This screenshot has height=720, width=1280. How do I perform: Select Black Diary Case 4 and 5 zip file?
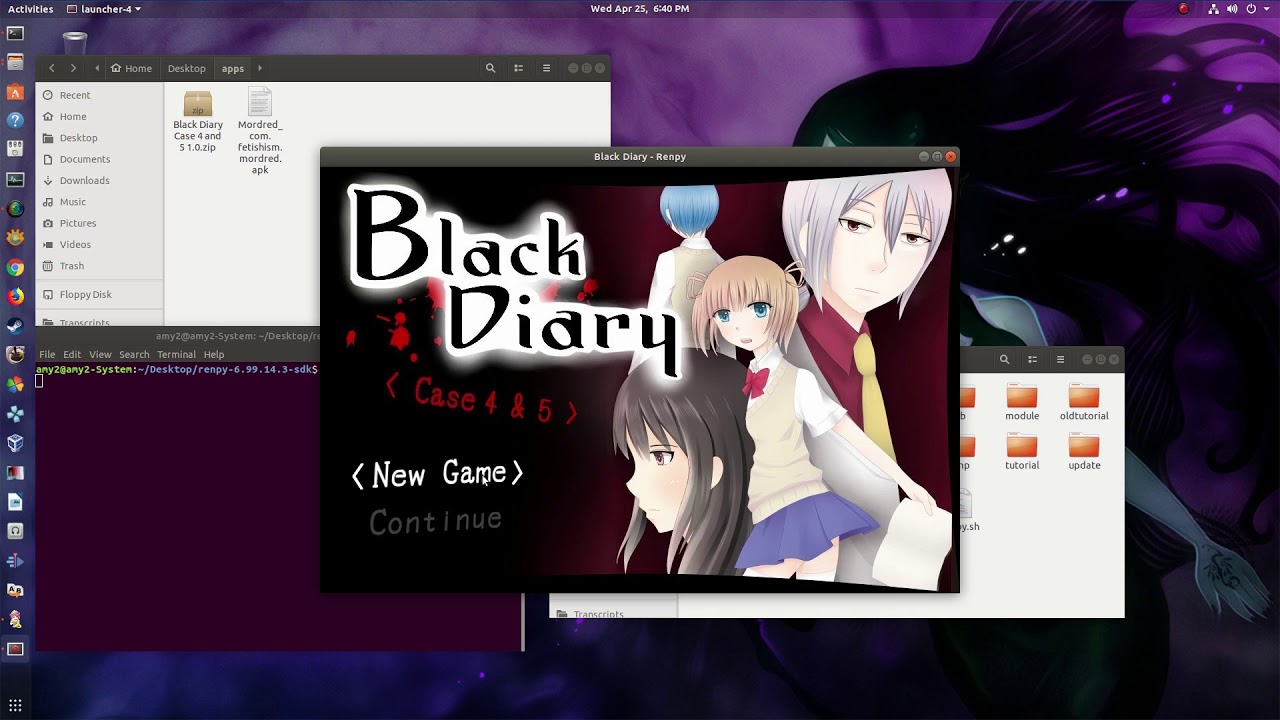(x=198, y=122)
